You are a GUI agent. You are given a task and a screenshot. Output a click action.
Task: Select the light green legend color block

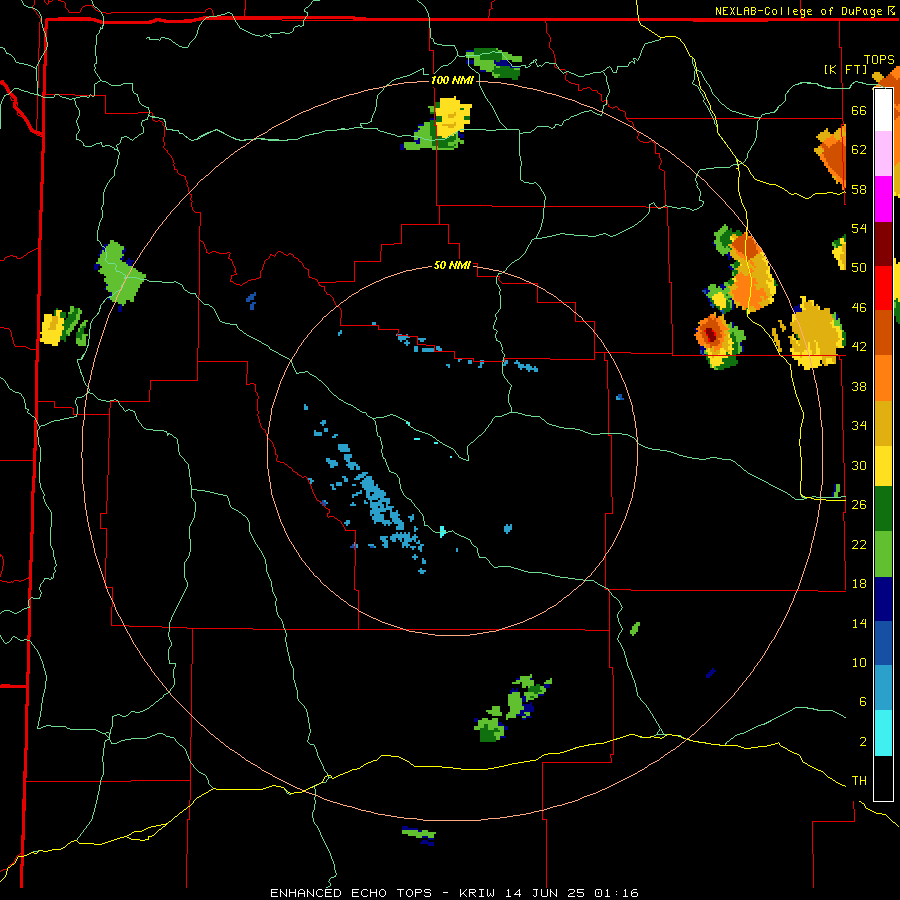point(883,554)
